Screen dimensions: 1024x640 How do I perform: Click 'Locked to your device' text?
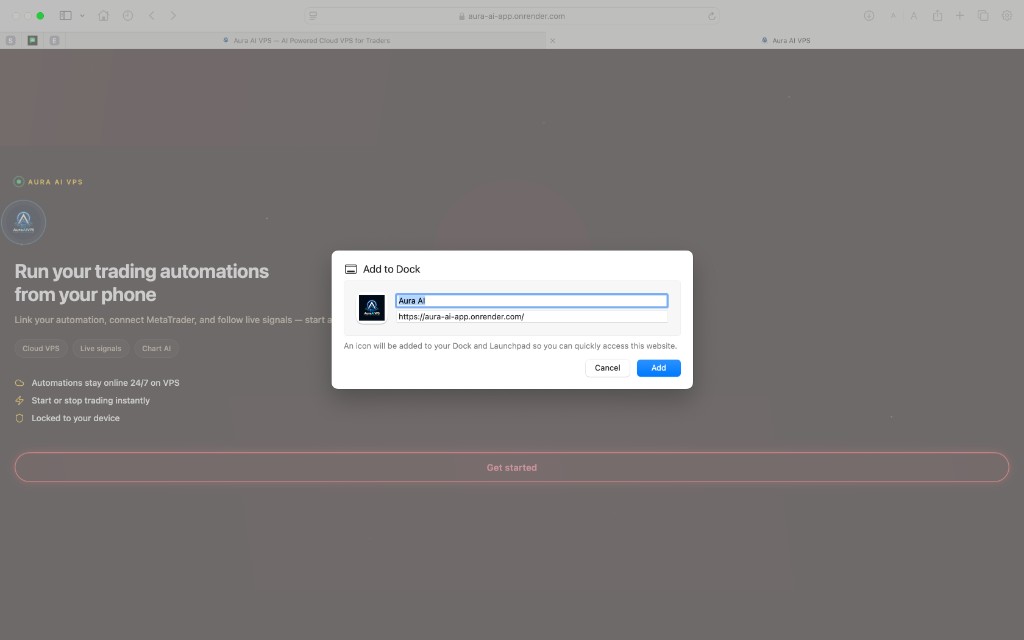(75, 418)
